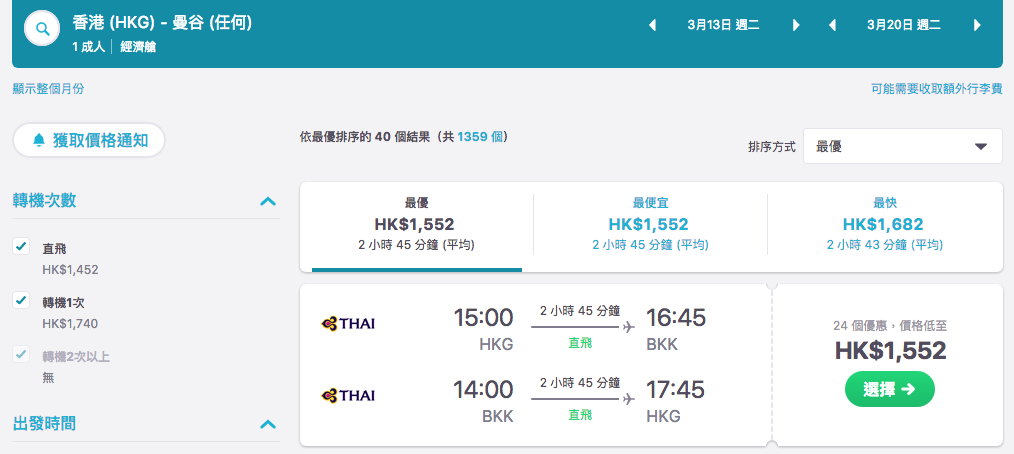The image size is (1014, 454).
Task: Click the THAI airline logo on outbound flight
Action: click(348, 323)
